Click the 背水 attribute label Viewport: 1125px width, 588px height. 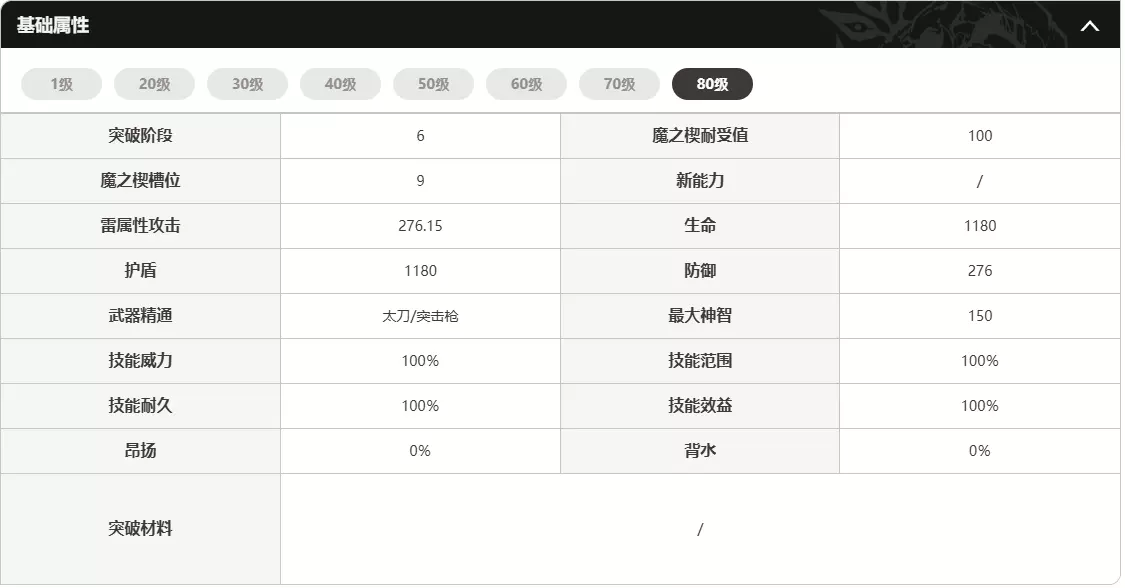tap(700, 451)
